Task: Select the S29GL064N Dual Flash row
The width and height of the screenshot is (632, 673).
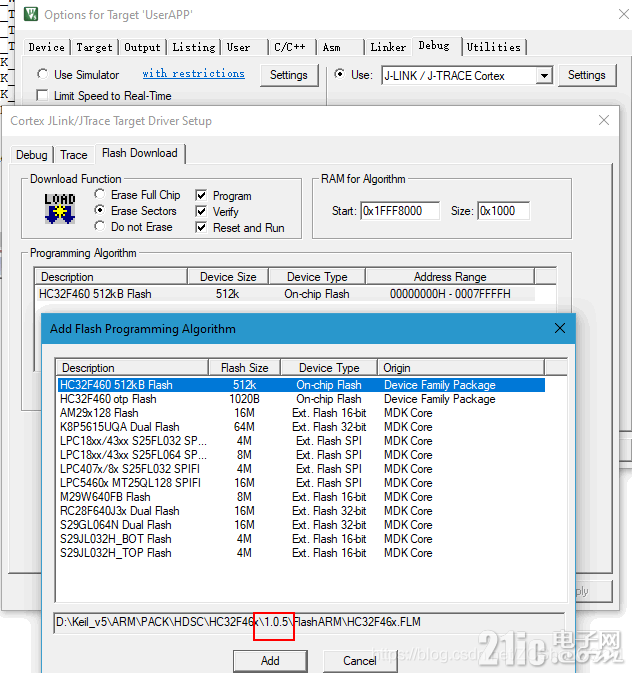Action: click(301, 525)
